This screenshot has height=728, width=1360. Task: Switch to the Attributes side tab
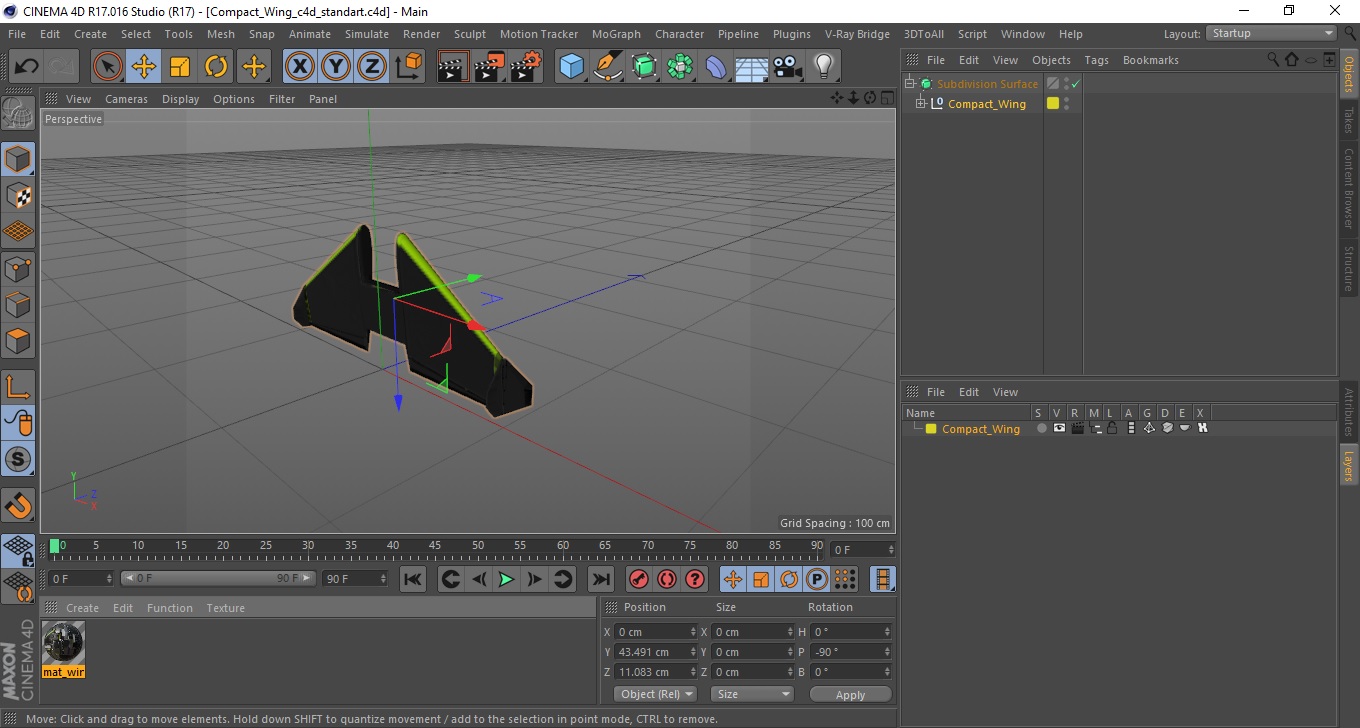[x=1349, y=412]
